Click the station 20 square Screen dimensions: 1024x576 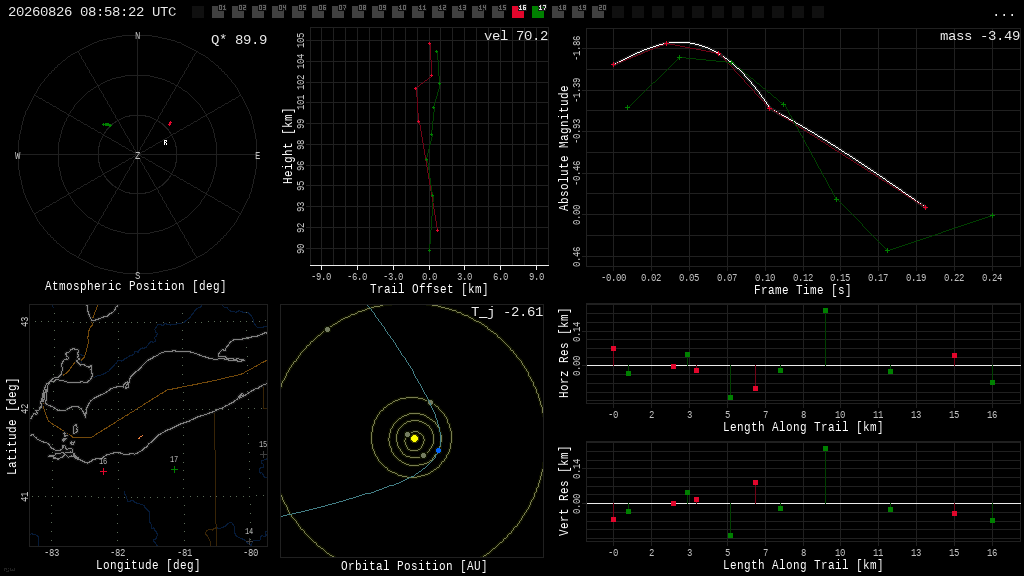(598, 12)
